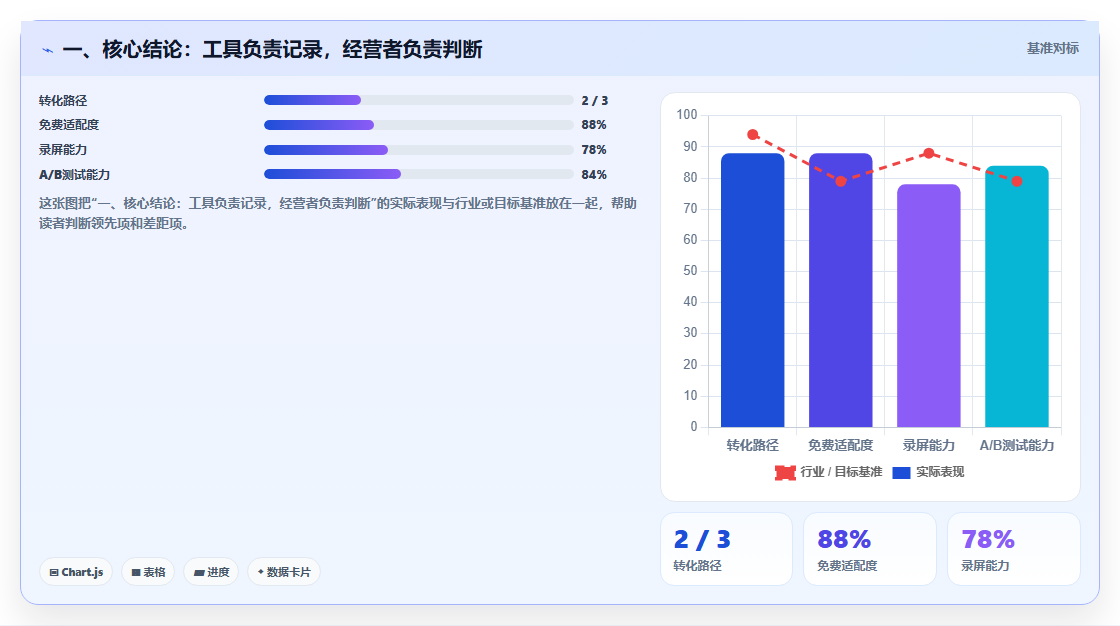This screenshot has height=626, width=1120.
Task: Click the A/B测试能力 progress bar
Action: pyautogui.click(x=419, y=174)
